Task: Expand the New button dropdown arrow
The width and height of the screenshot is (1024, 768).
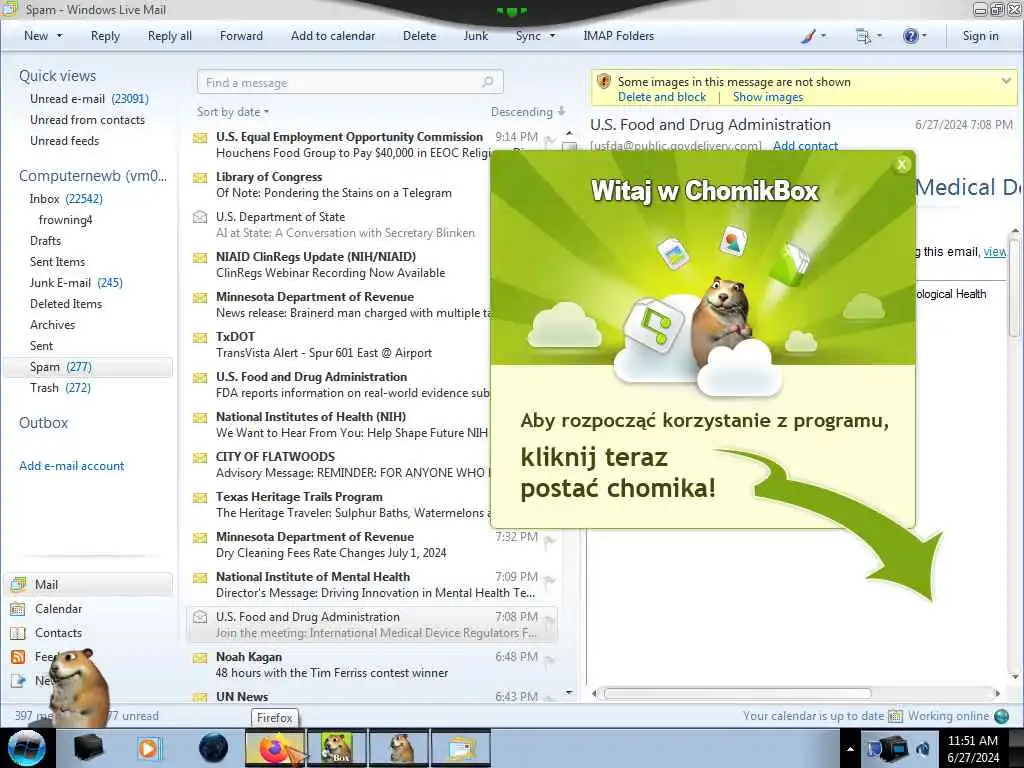Action: pyautogui.click(x=59, y=36)
